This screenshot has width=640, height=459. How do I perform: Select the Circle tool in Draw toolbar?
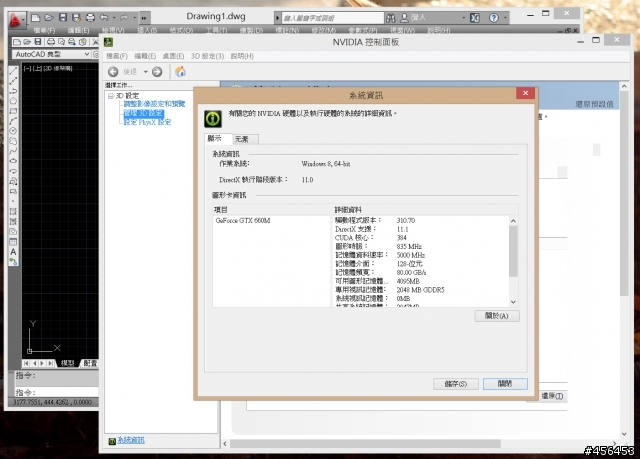click(x=13, y=131)
